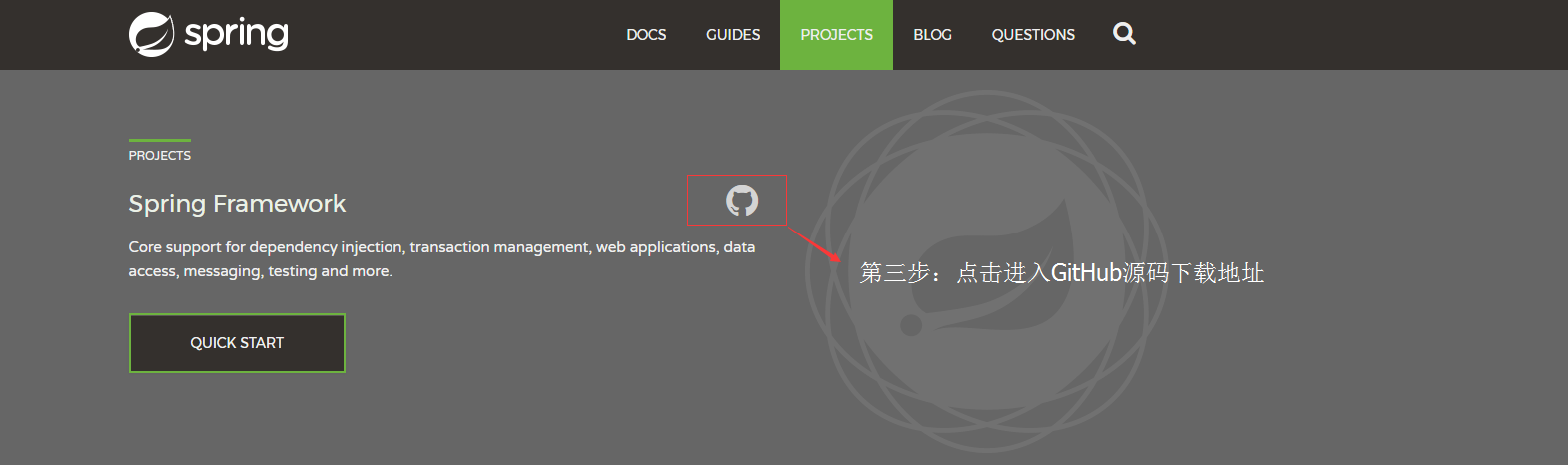Open the GitHub repository icon
Viewport: 1568px width, 465px height.
point(742,201)
